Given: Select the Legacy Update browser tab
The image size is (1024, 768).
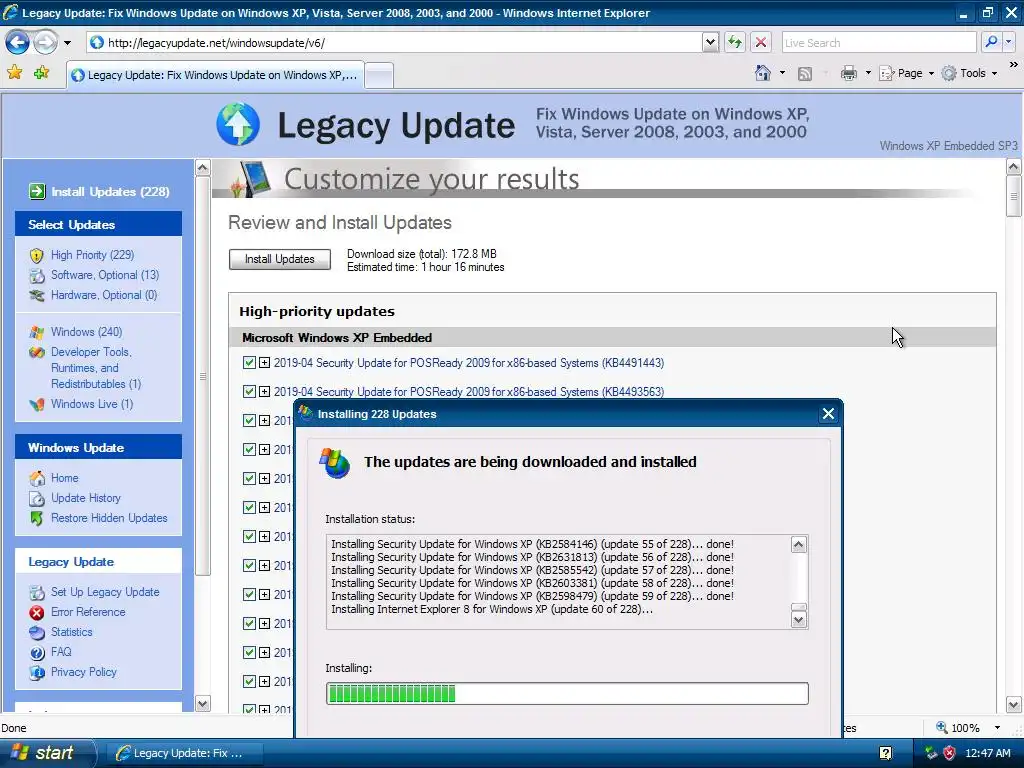Looking at the screenshot, I should 215,75.
